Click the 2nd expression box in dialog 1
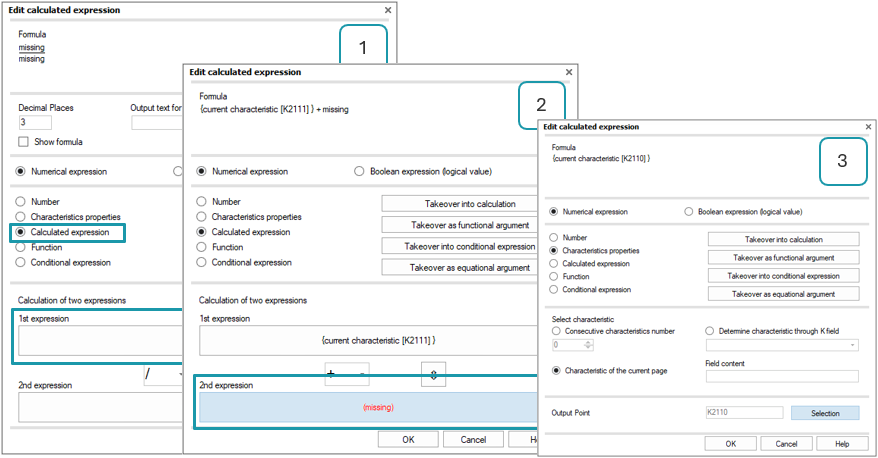Screen dimensions: 878x458 point(101,407)
